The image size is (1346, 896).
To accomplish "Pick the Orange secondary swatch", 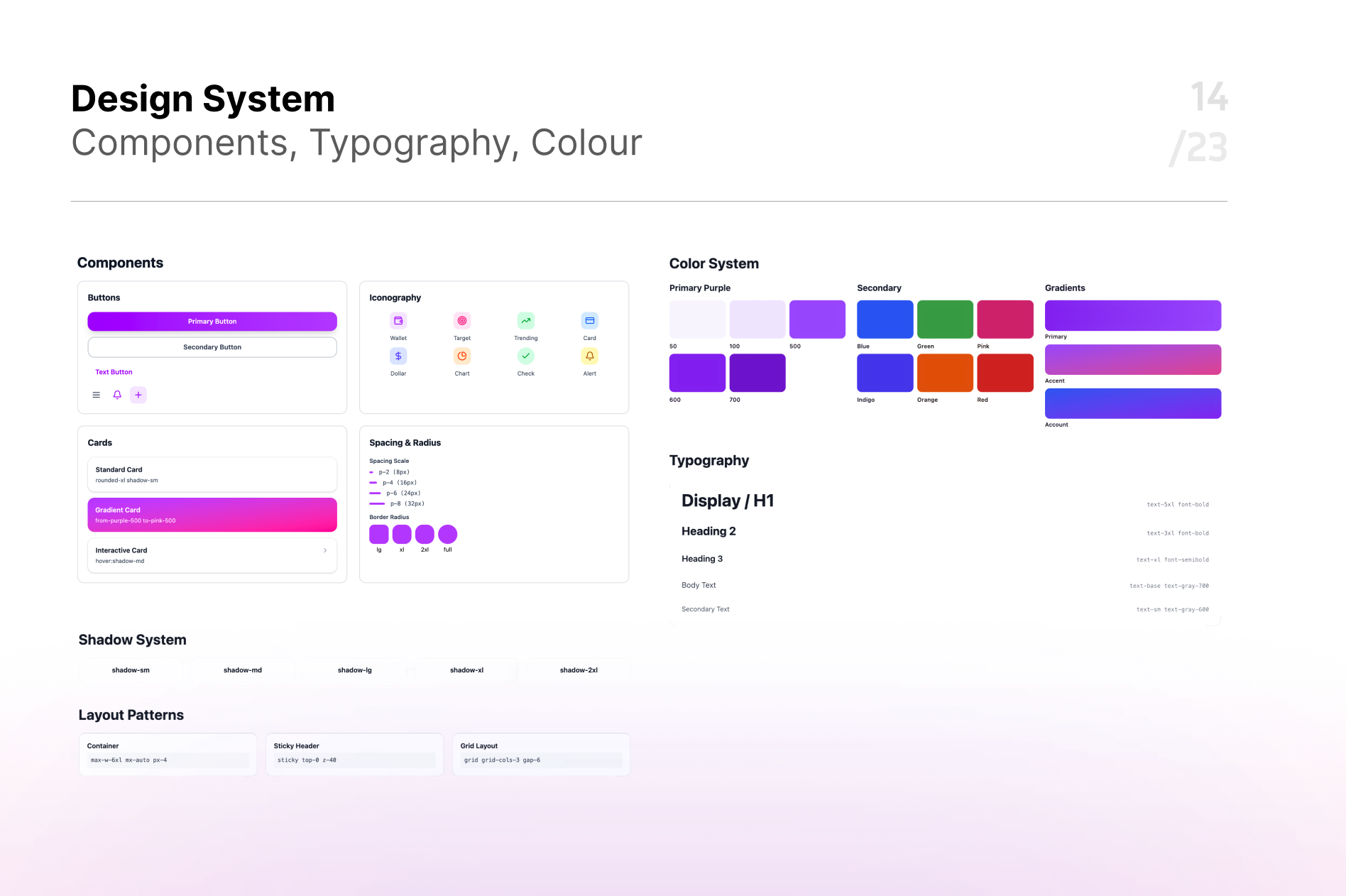I will pos(945,373).
